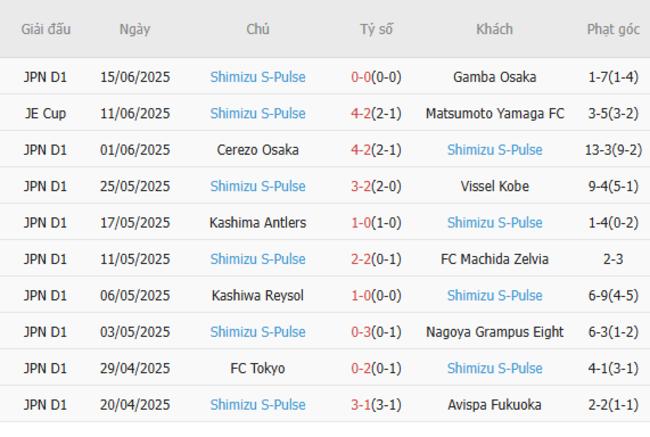Open Kashiwa Reysol team entry
The height and width of the screenshot is (437, 650).
pos(258,295)
